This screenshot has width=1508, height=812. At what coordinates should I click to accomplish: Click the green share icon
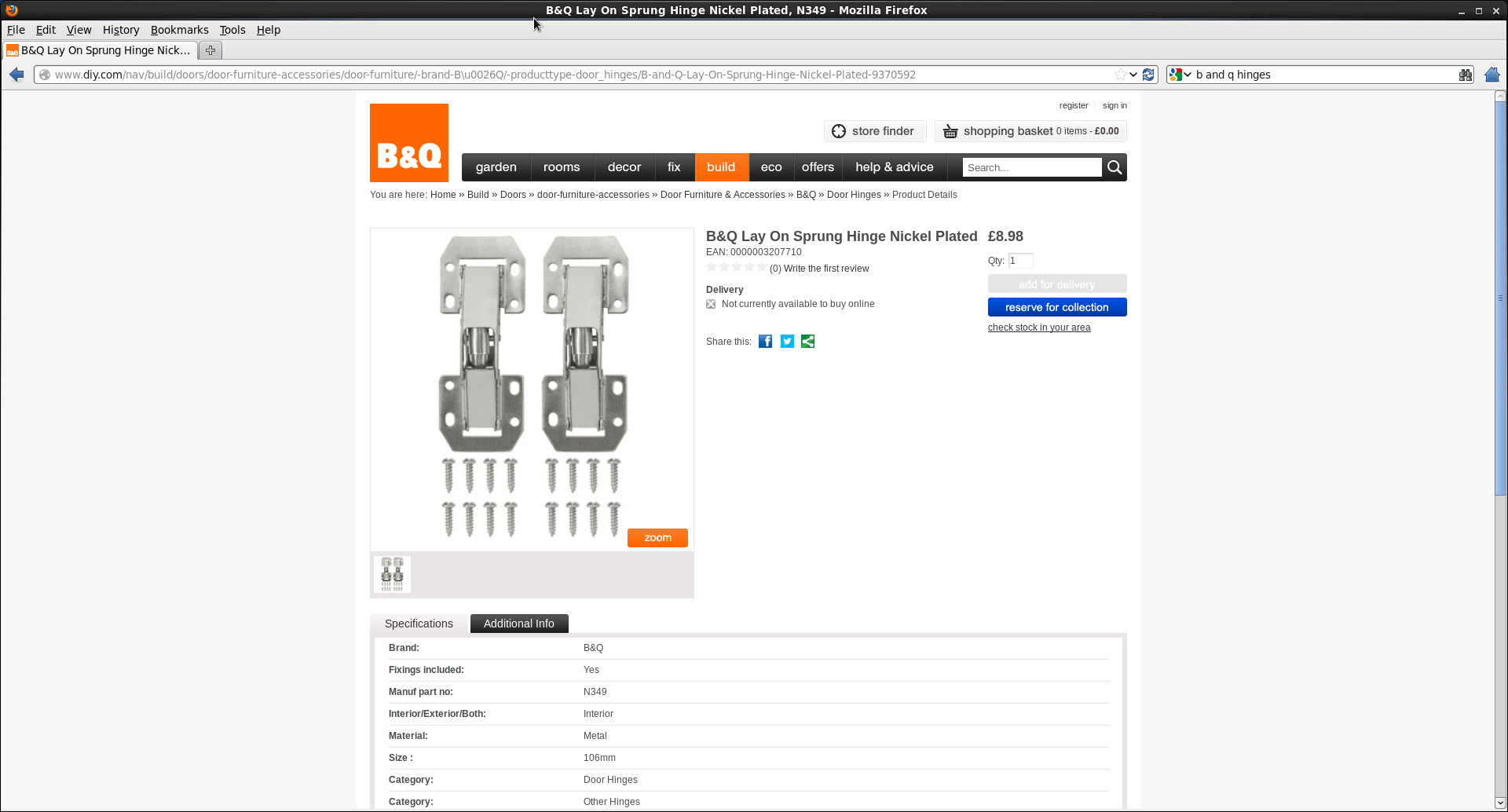(x=807, y=341)
